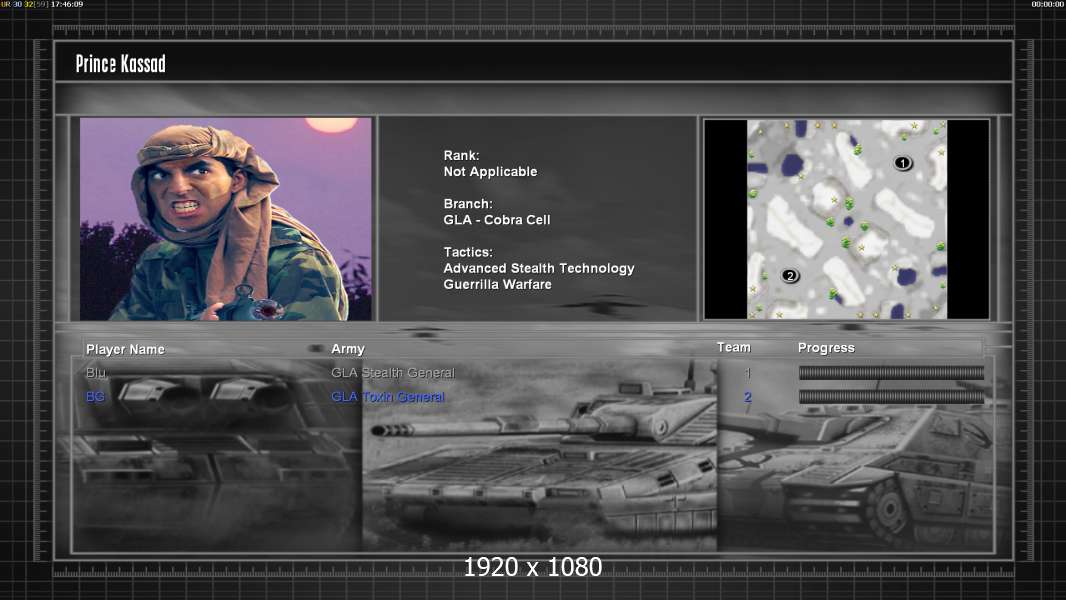Screen dimensions: 1066x600
Task: Click the Tactics label
Action: pyautogui.click(x=468, y=252)
